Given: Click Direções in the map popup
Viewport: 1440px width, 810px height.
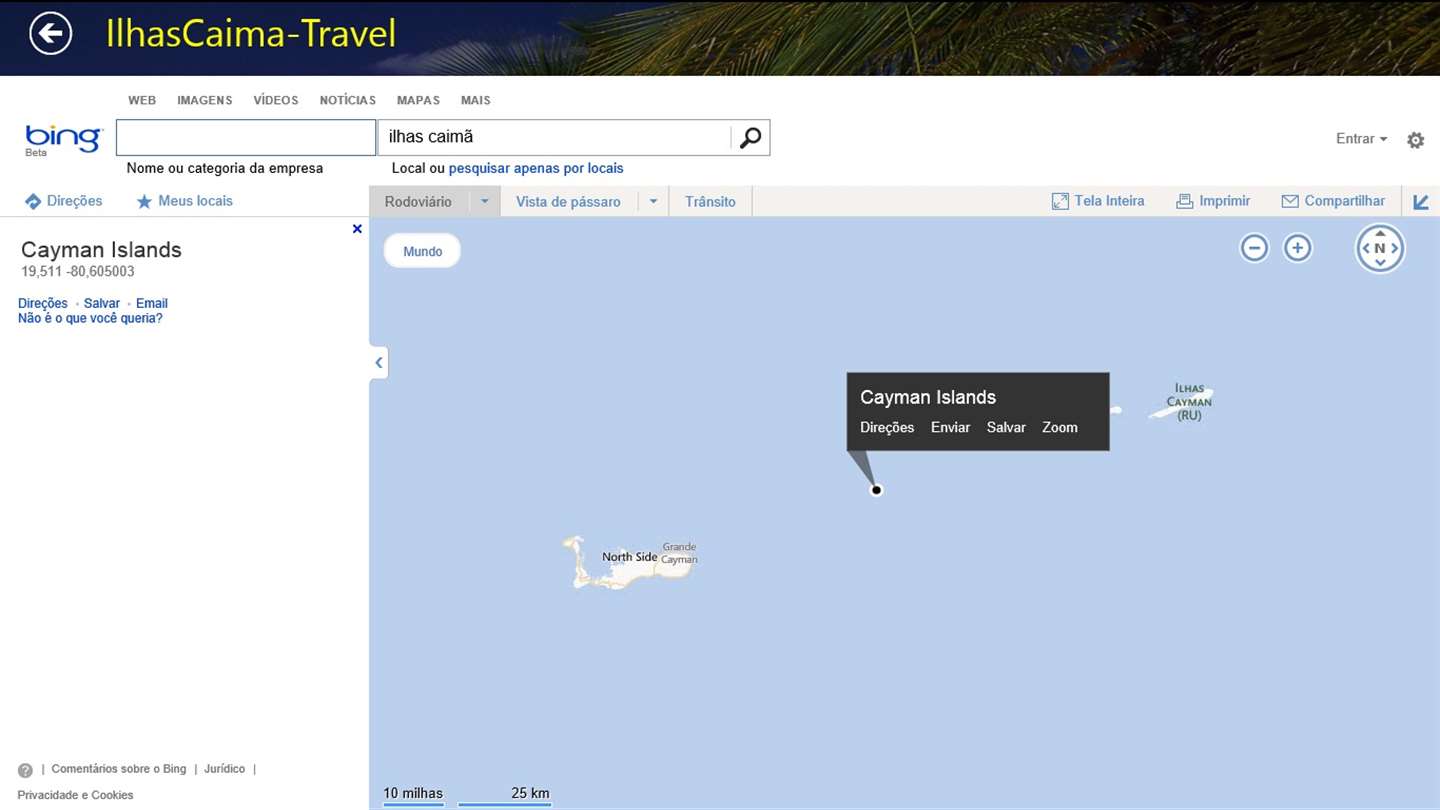Looking at the screenshot, I should tap(887, 427).
